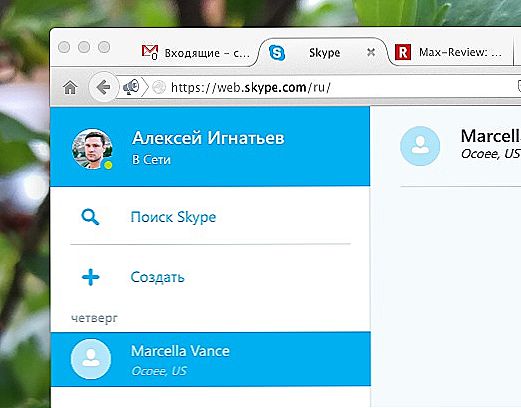Click the Skype search magnifier icon
521x408 pixels.
pos(90,217)
